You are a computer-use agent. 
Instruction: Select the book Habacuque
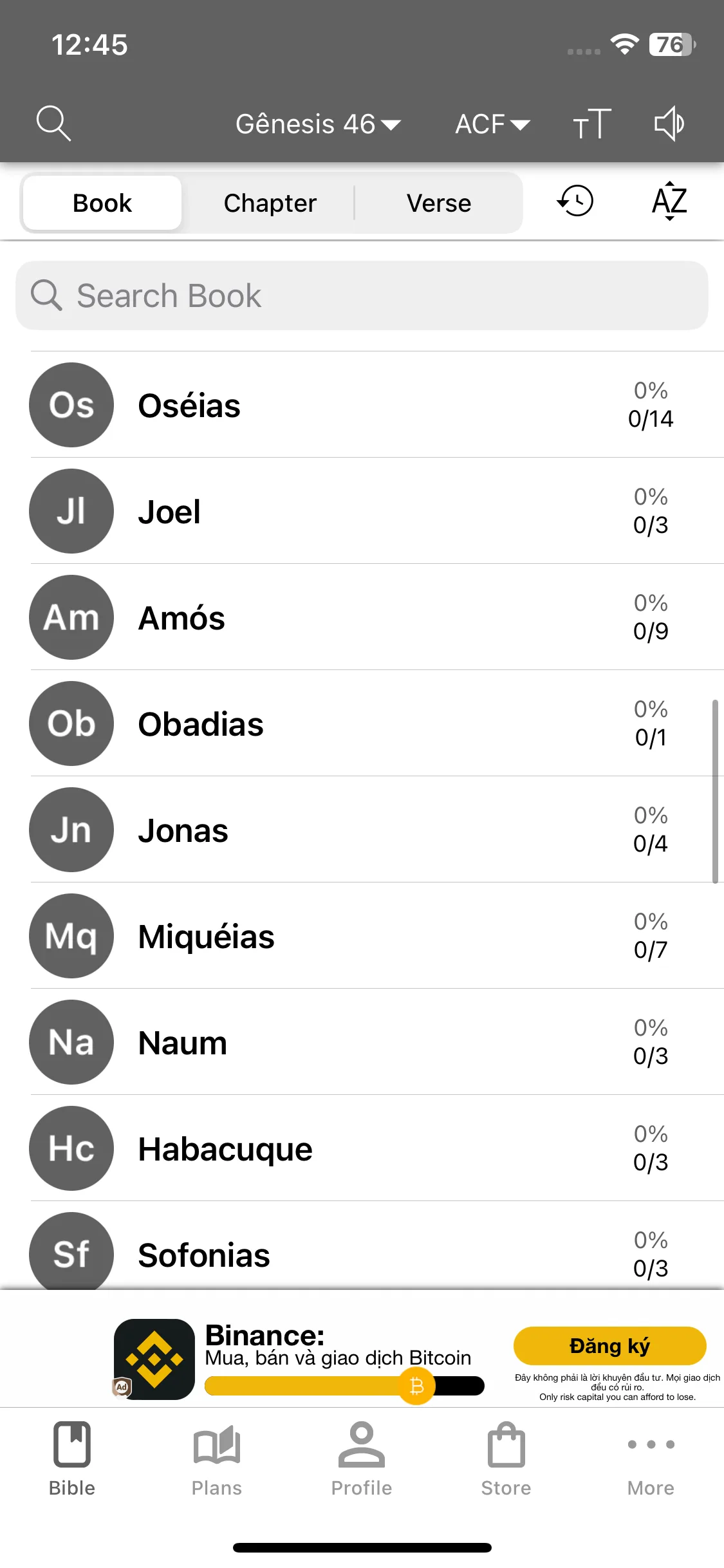[x=377, y=1148]
